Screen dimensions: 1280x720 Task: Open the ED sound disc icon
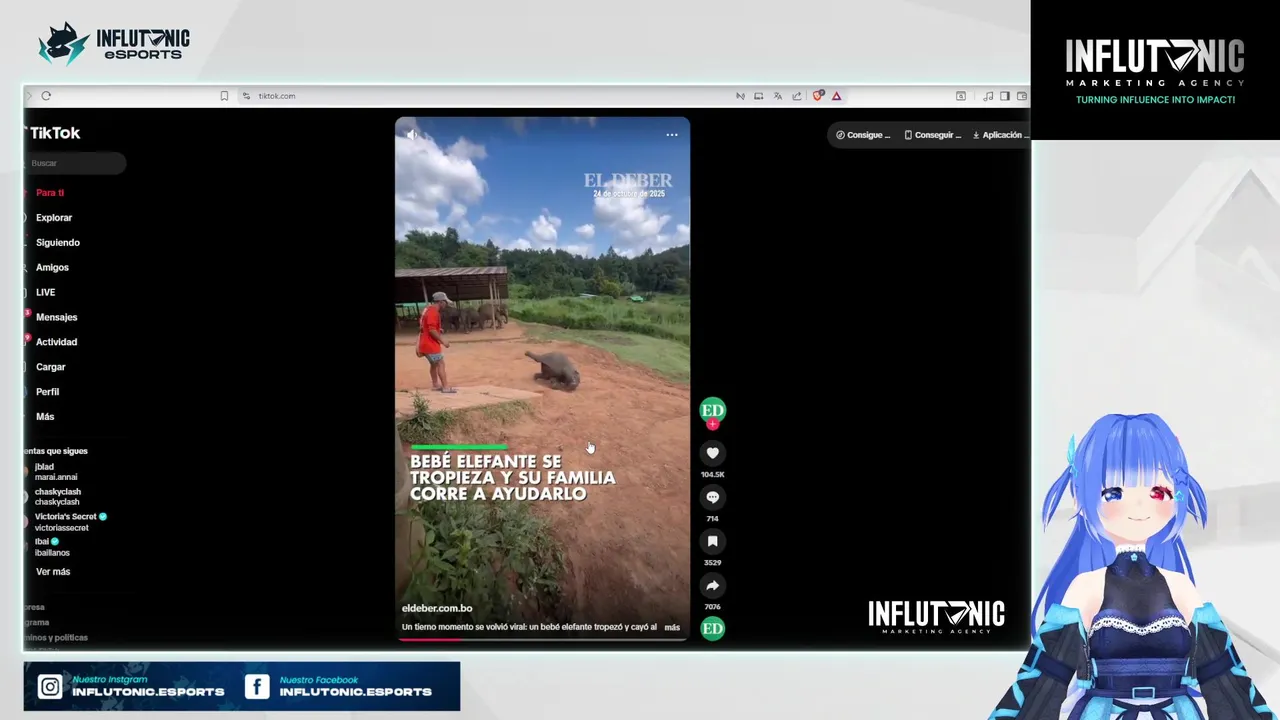tap(712, 628)
